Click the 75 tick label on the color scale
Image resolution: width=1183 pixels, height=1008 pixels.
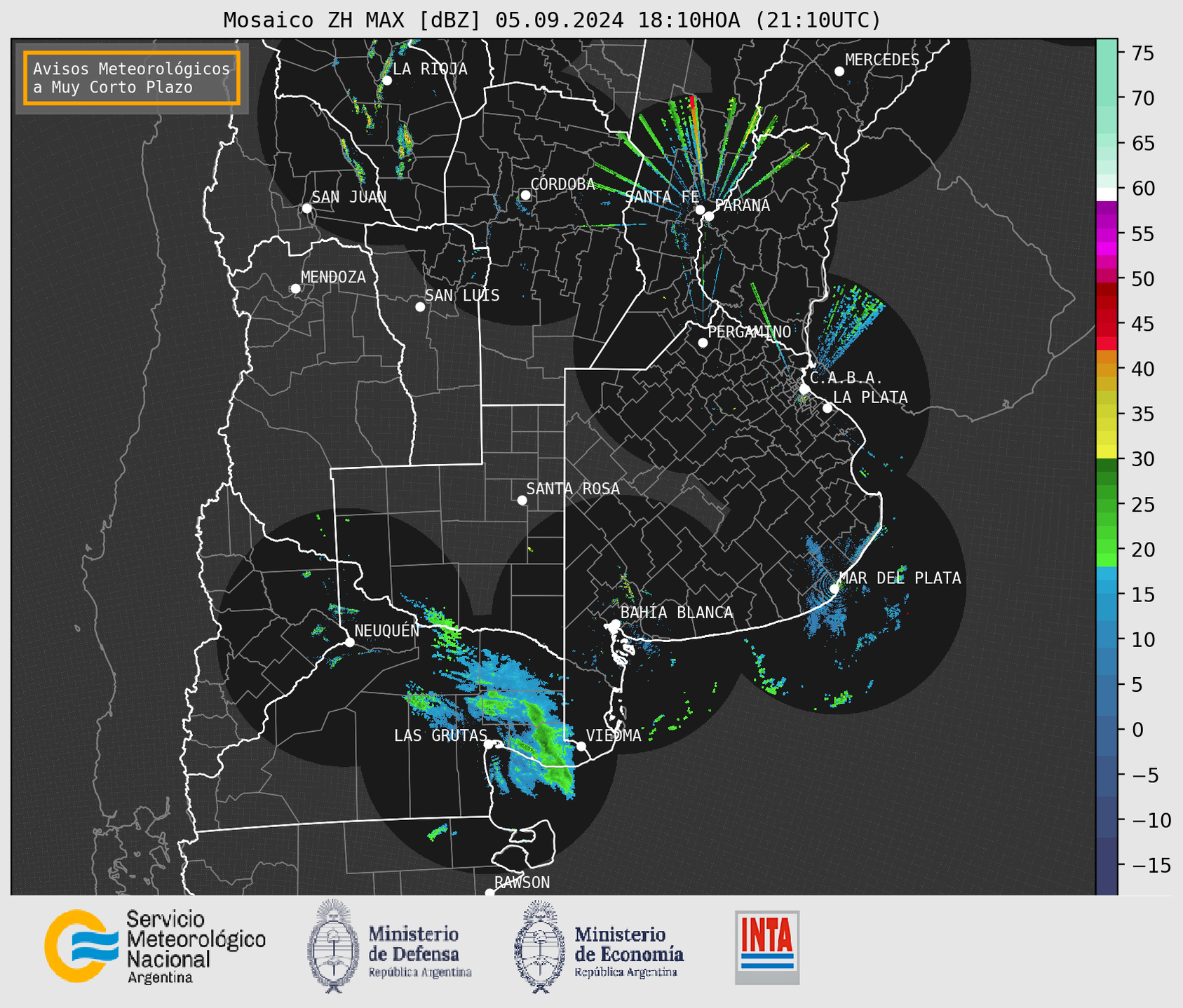[x=1142, y=53]
